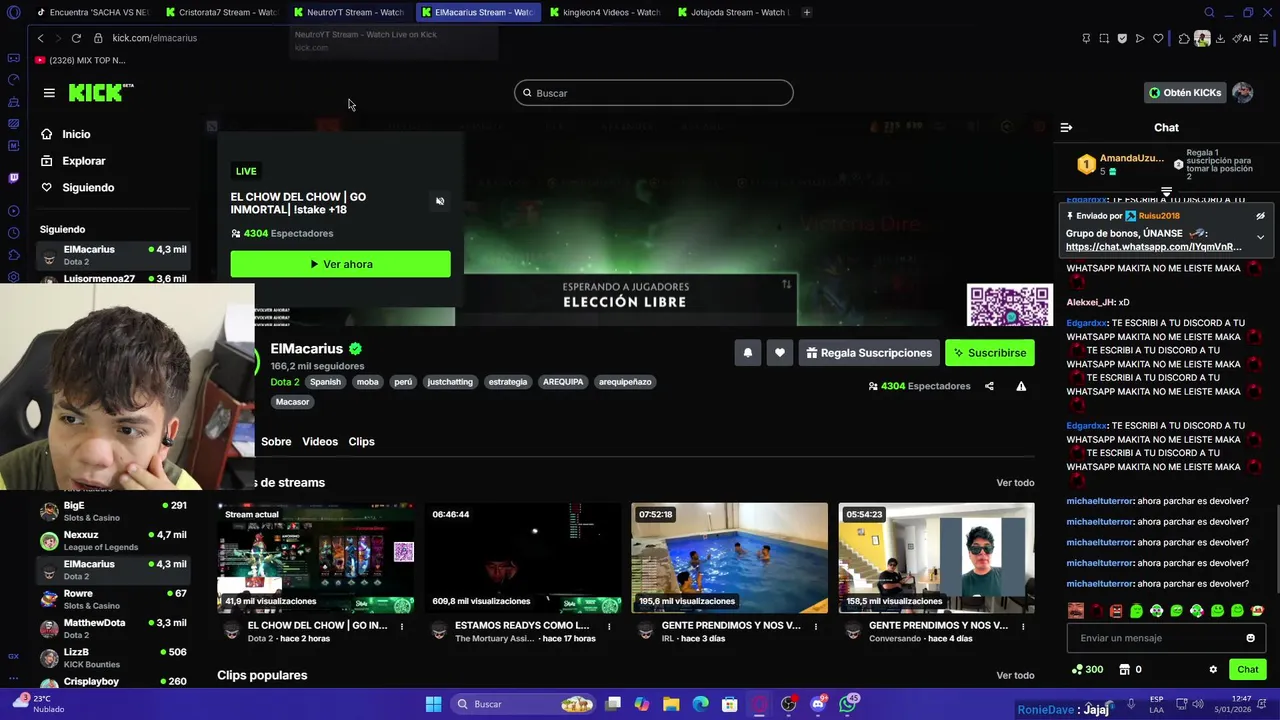The height and width of the screenshot is (720, 1280).
Task: Open the user profile avatar menu on Kick
Action: click(1243, 93)
